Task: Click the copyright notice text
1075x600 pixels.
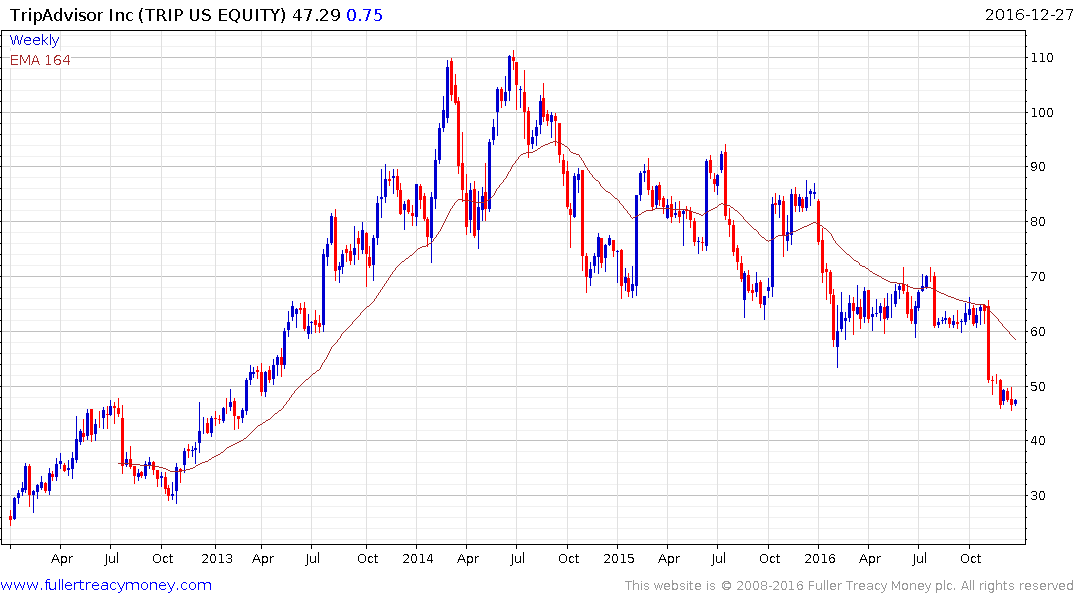Action: [849, 586]
